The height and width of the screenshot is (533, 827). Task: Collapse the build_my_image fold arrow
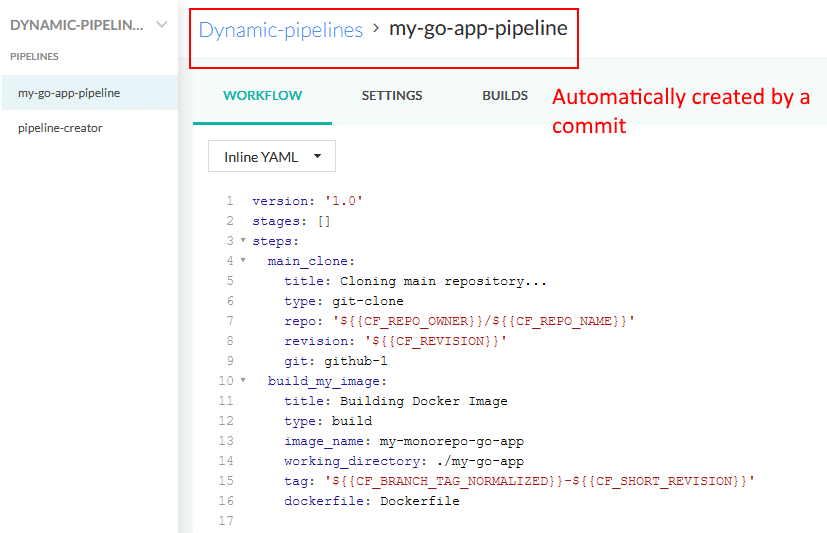(243, 381)
